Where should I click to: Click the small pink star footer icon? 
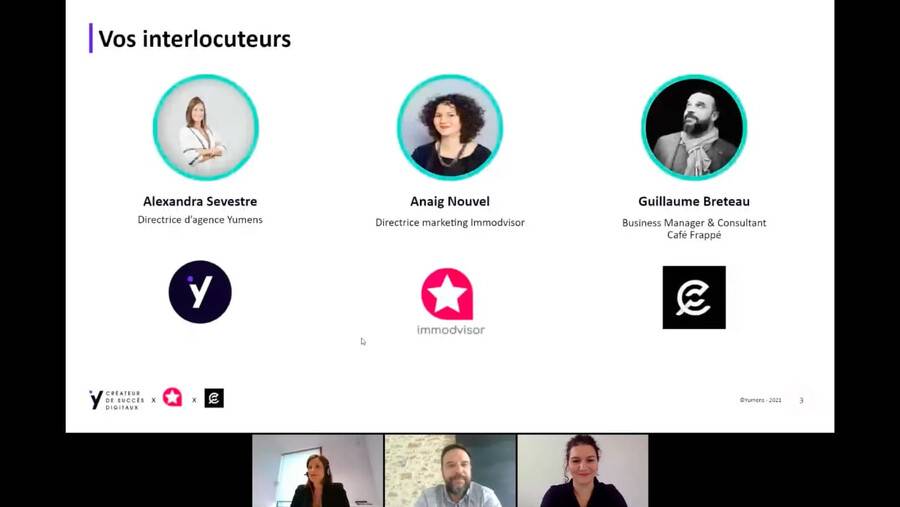(x=172, y=397)
